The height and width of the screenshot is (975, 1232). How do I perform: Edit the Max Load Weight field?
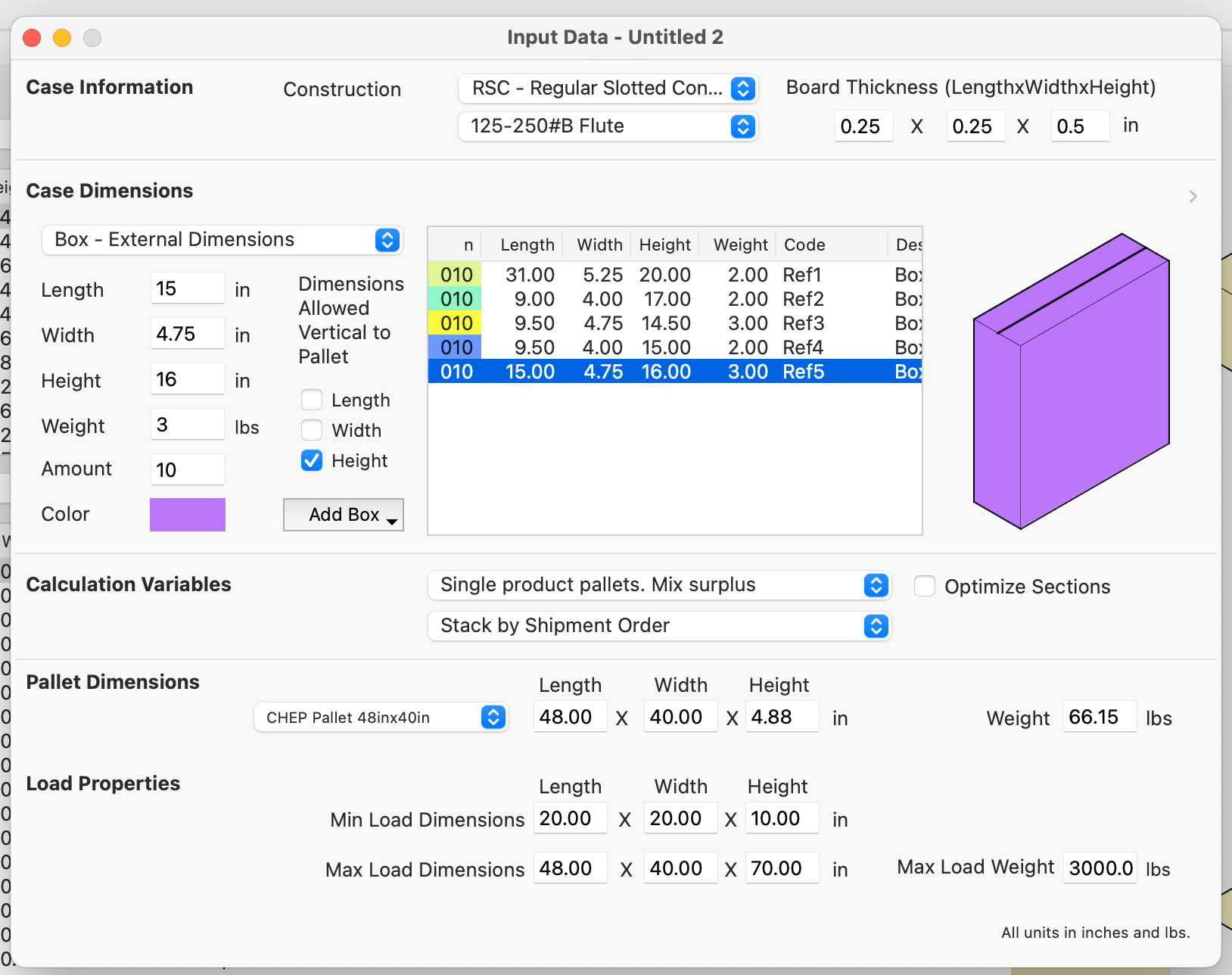[1100, 868]
